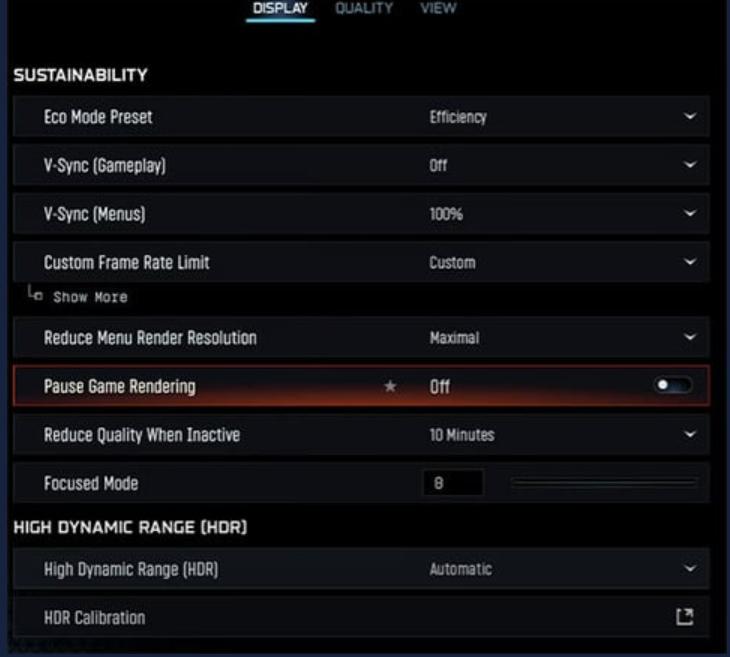Expand the V-Sync (Gameplay) dropdown

(690, 166)
